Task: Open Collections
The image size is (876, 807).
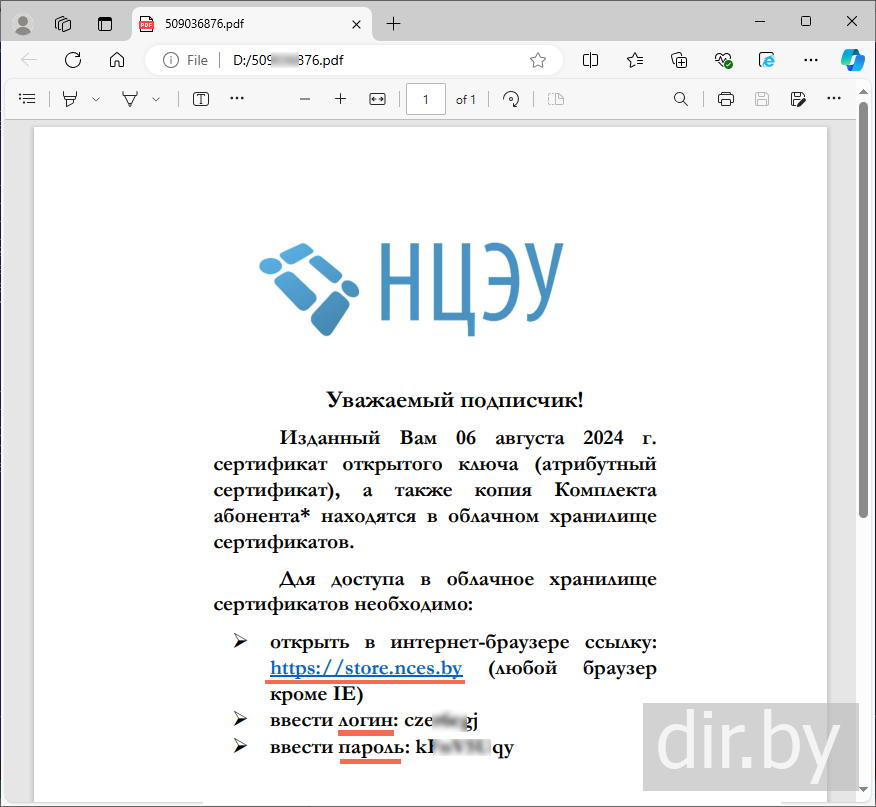Action: click(679, 60)
